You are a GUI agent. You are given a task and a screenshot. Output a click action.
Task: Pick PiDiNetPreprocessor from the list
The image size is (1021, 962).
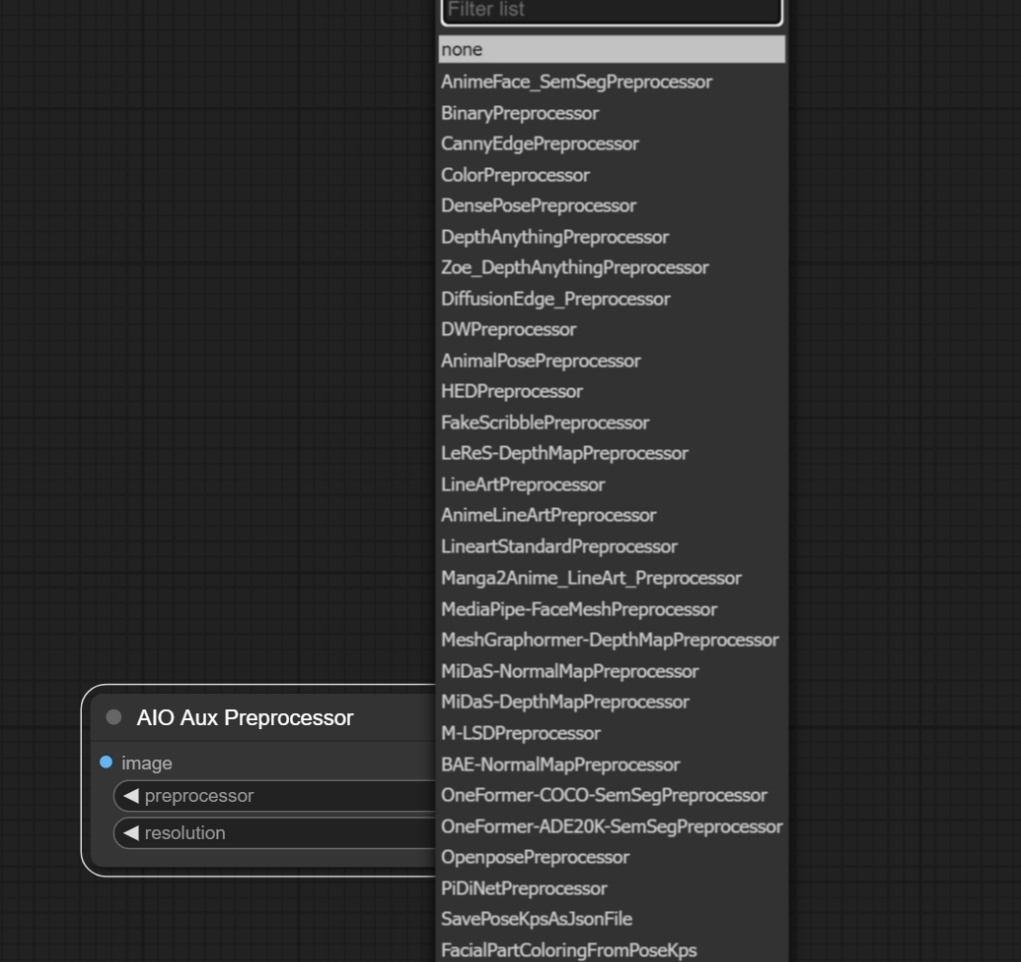(x=524, y=888)
